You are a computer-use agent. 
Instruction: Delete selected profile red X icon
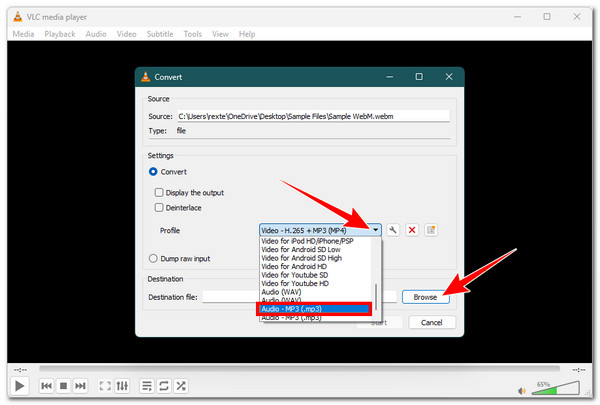412,230
